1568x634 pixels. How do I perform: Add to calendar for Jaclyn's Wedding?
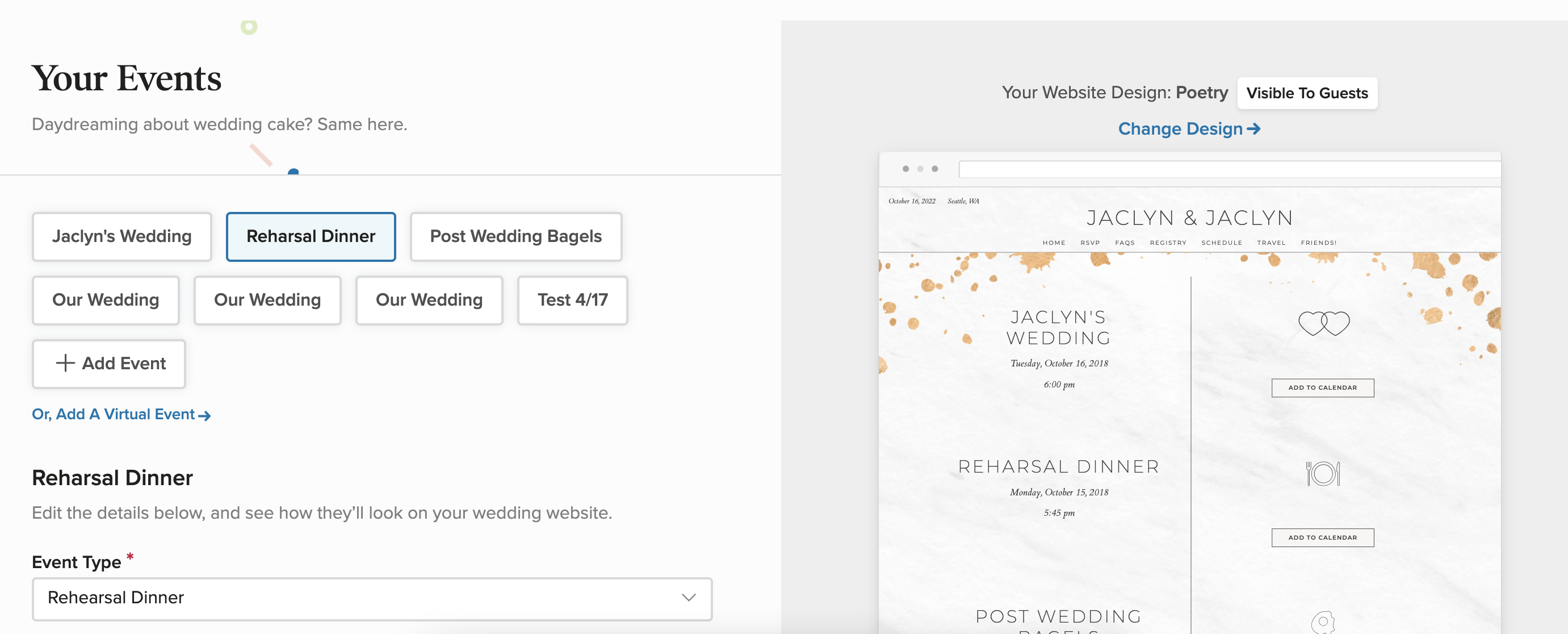click(x=1322, y=388)
